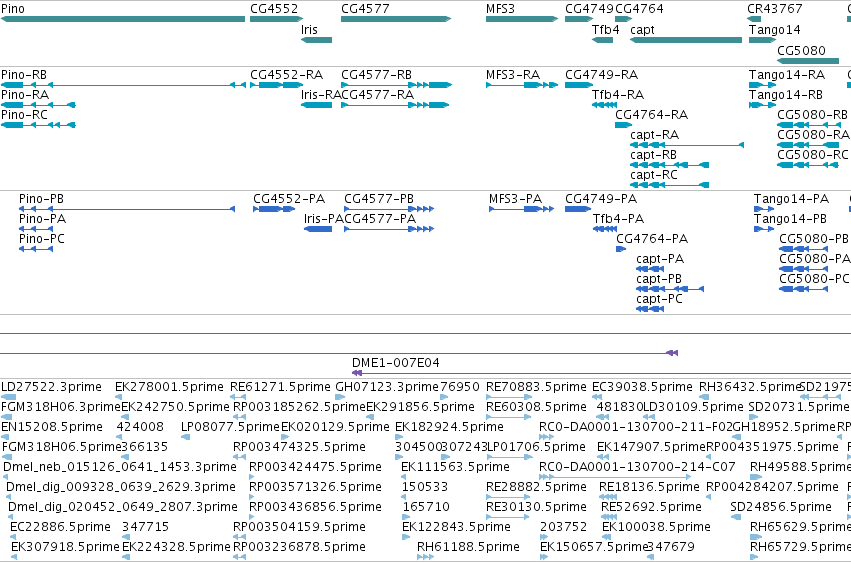Select EST RP003474325.5prime
Viewport: 851px width, 562px height.
coord(299,447)
